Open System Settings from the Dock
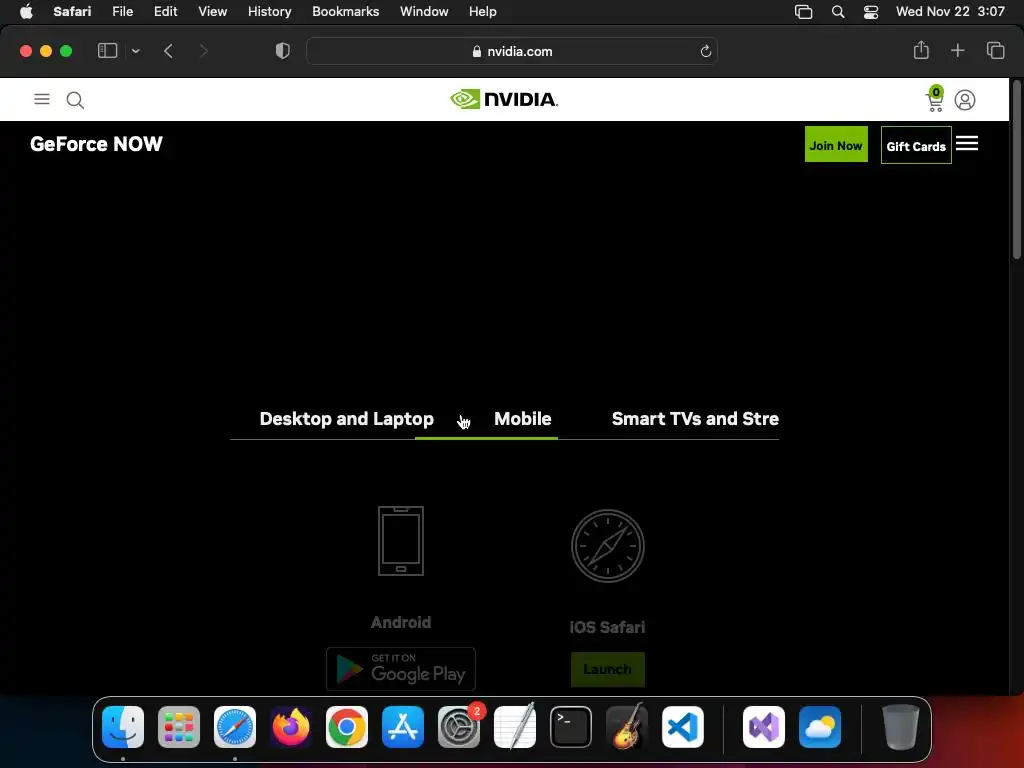 458,727
